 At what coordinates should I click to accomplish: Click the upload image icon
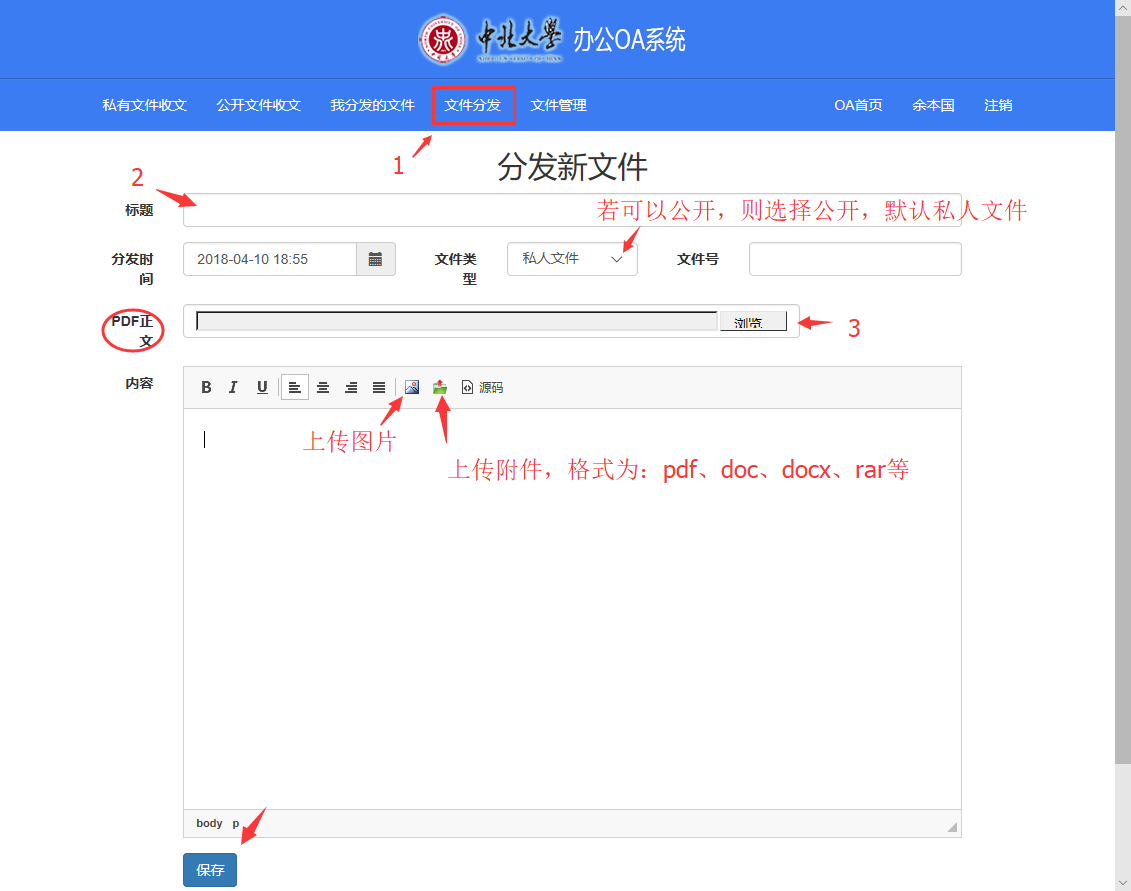click(412, 388)
